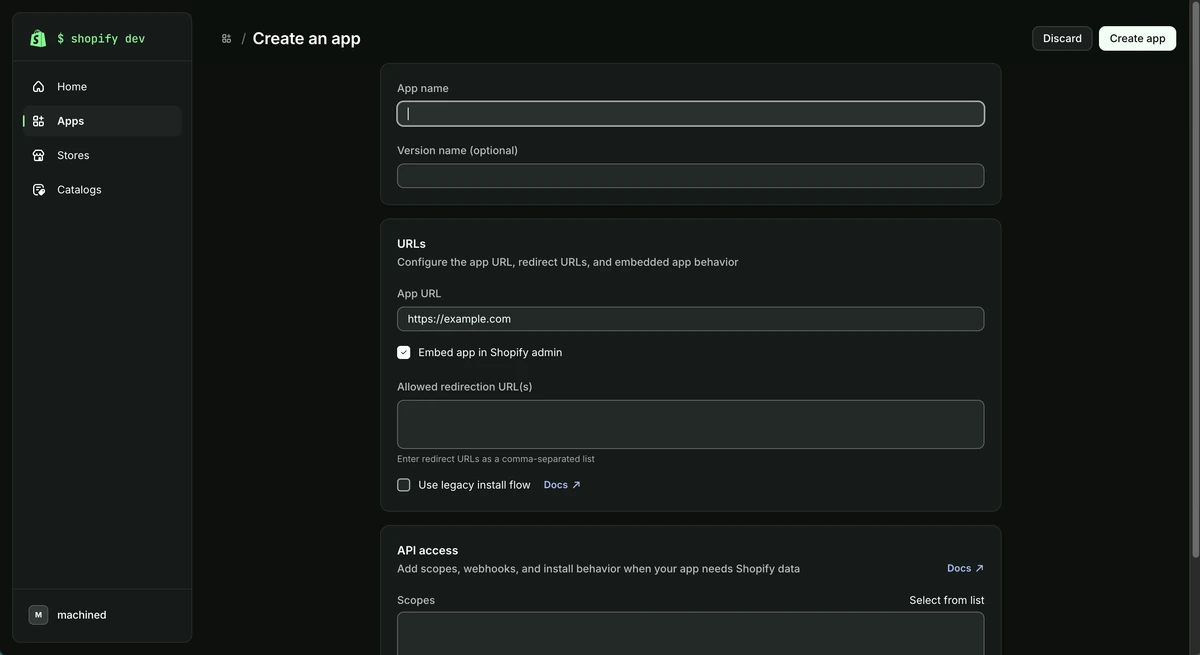Image resolution: width=1200 pixels, height=655 pixels.
Task: Click the machined account avatar
Action: click(x=38, y=615)
